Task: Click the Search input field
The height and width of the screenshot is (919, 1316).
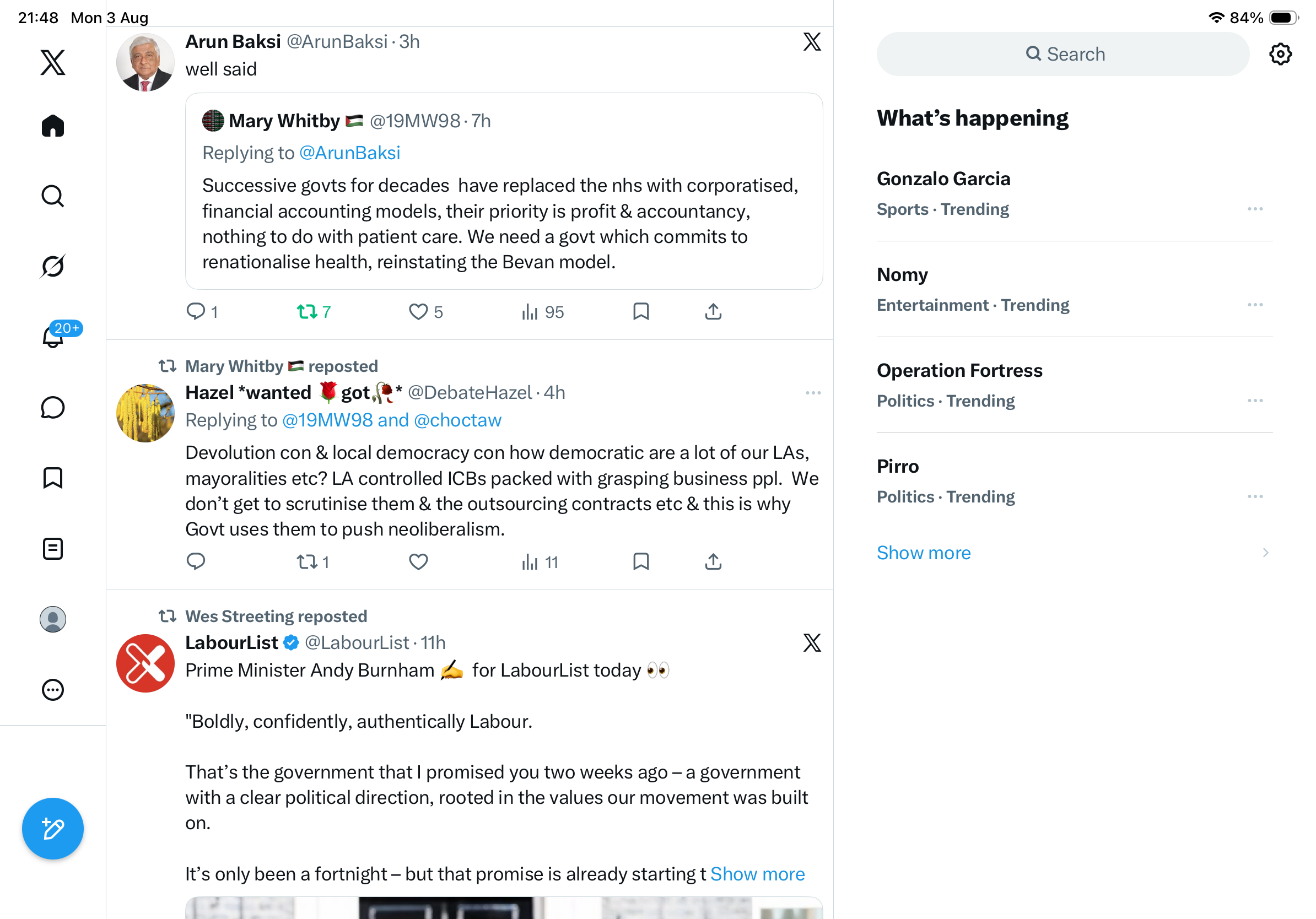Action: pos(1062,55)
